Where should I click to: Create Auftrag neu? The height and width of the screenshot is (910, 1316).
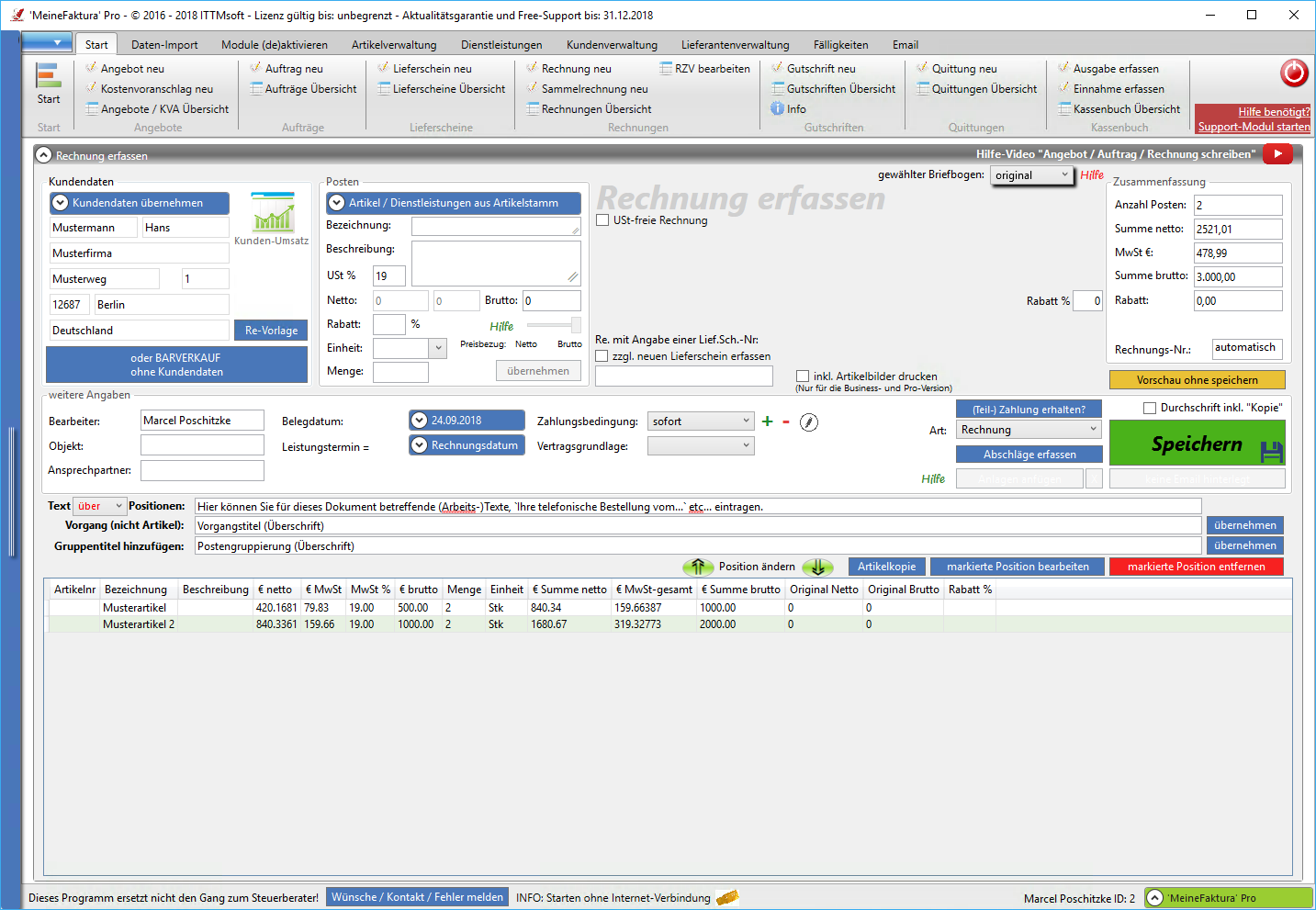pyautogui.click(x=287, y=68)
